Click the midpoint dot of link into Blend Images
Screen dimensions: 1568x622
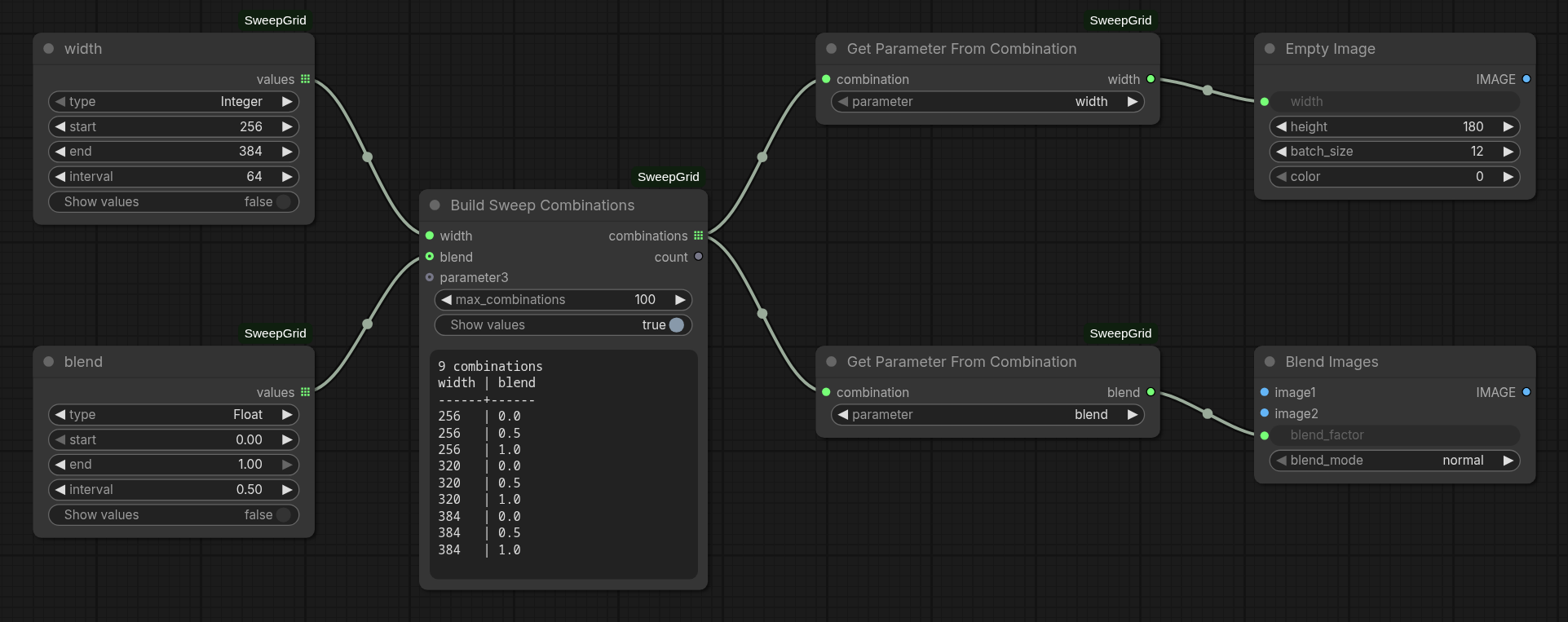1208,414
